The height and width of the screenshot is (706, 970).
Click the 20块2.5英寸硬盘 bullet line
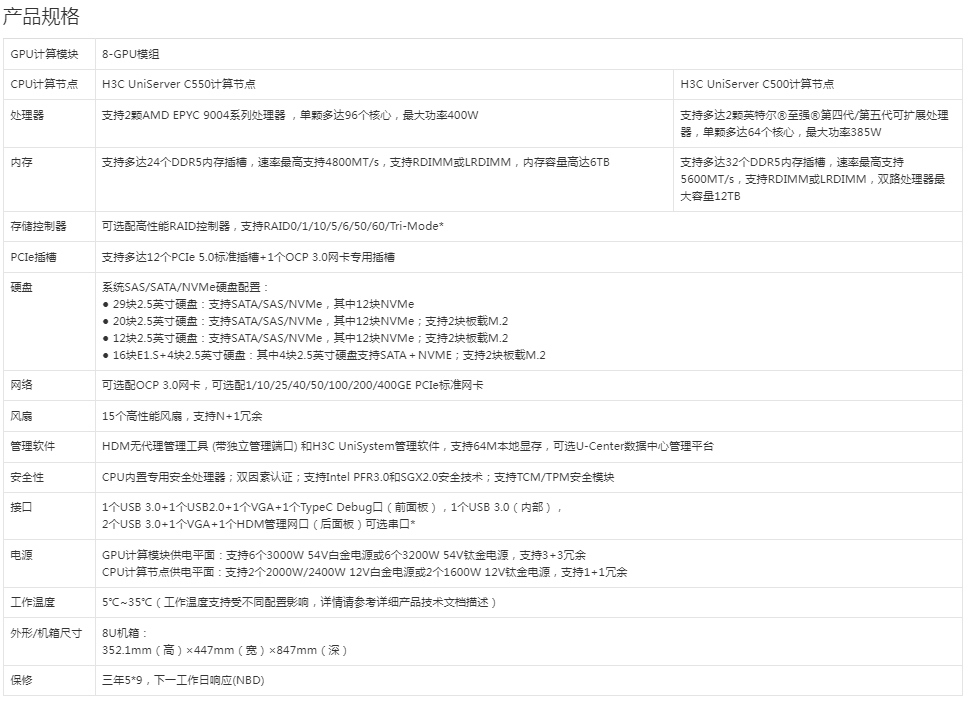pos(305,321)
